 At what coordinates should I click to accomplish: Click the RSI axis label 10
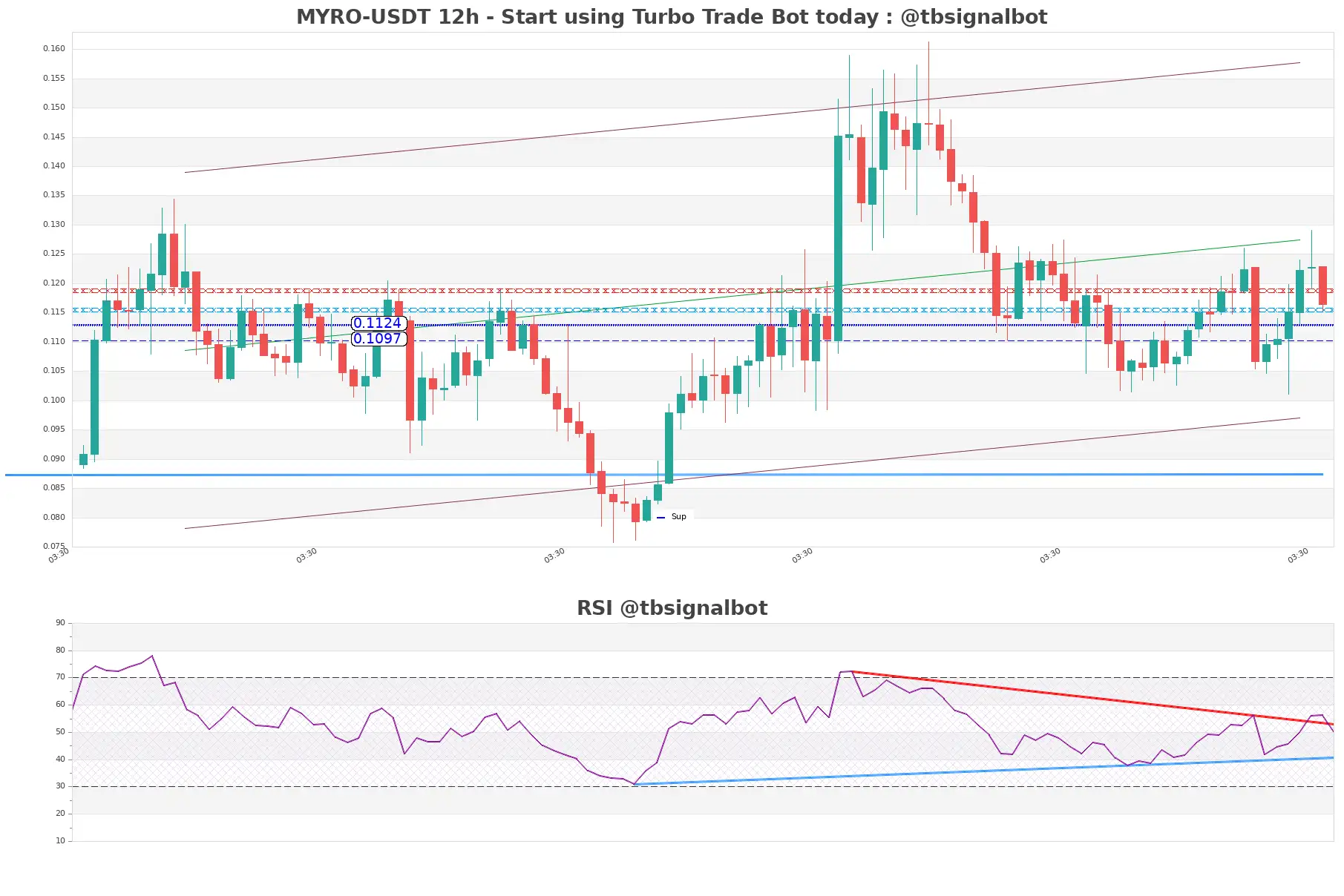(60, 840)
